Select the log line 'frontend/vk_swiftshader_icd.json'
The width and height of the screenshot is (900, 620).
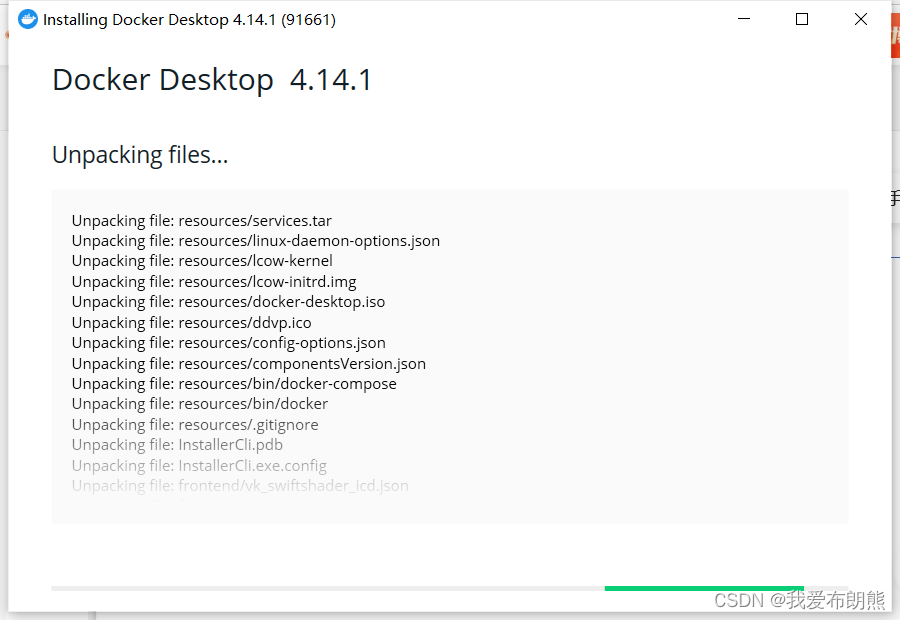pos(240,485)
